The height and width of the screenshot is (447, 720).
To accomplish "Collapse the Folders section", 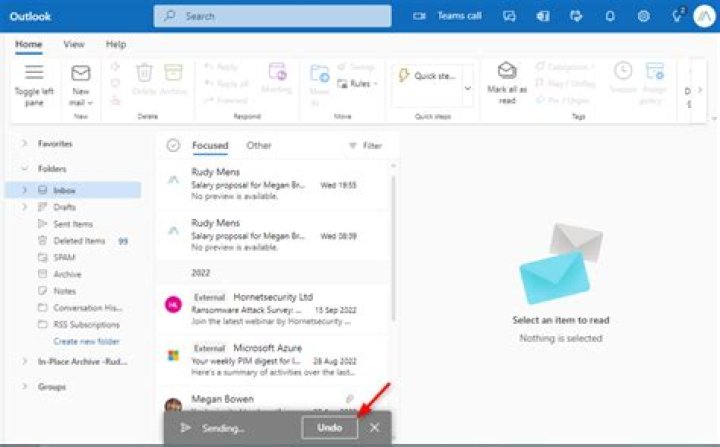I will point(24,169).
